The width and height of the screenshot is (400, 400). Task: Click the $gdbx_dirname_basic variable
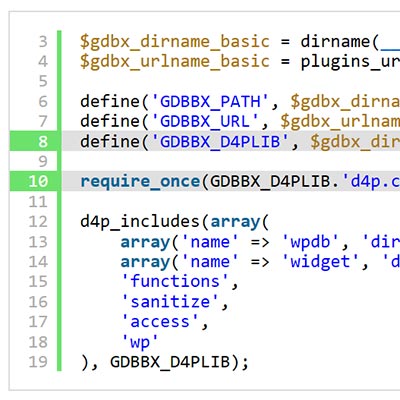(175, 42)
